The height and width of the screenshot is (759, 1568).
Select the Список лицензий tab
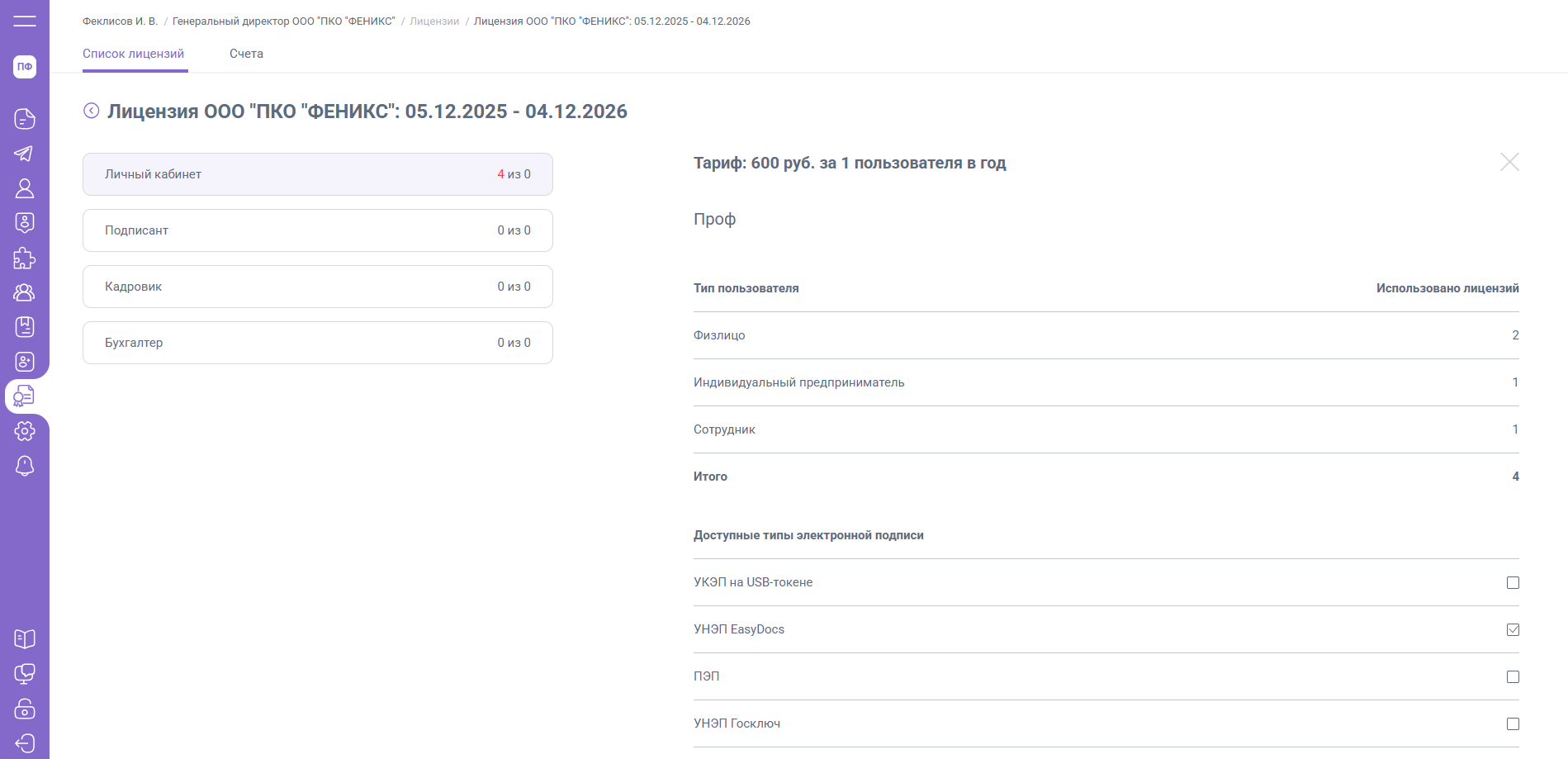134,54
